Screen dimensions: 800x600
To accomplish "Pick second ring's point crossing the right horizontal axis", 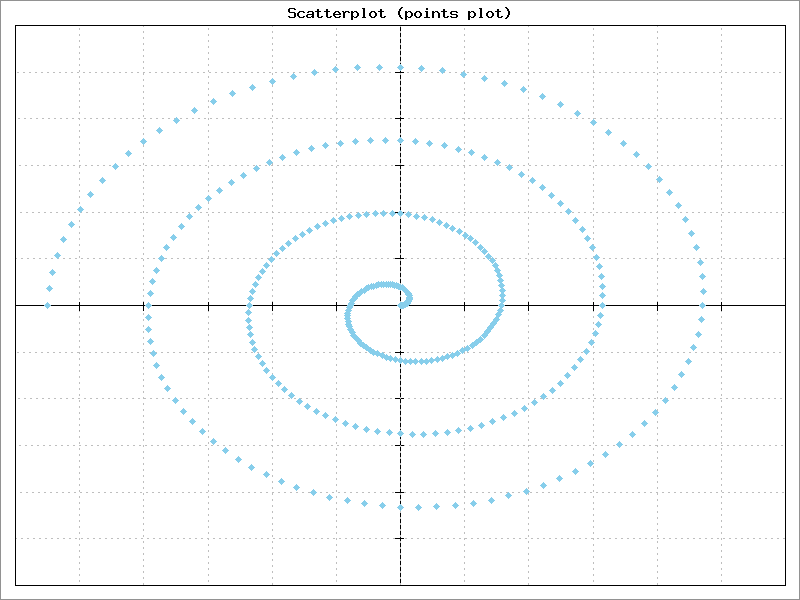I will 602,305.
